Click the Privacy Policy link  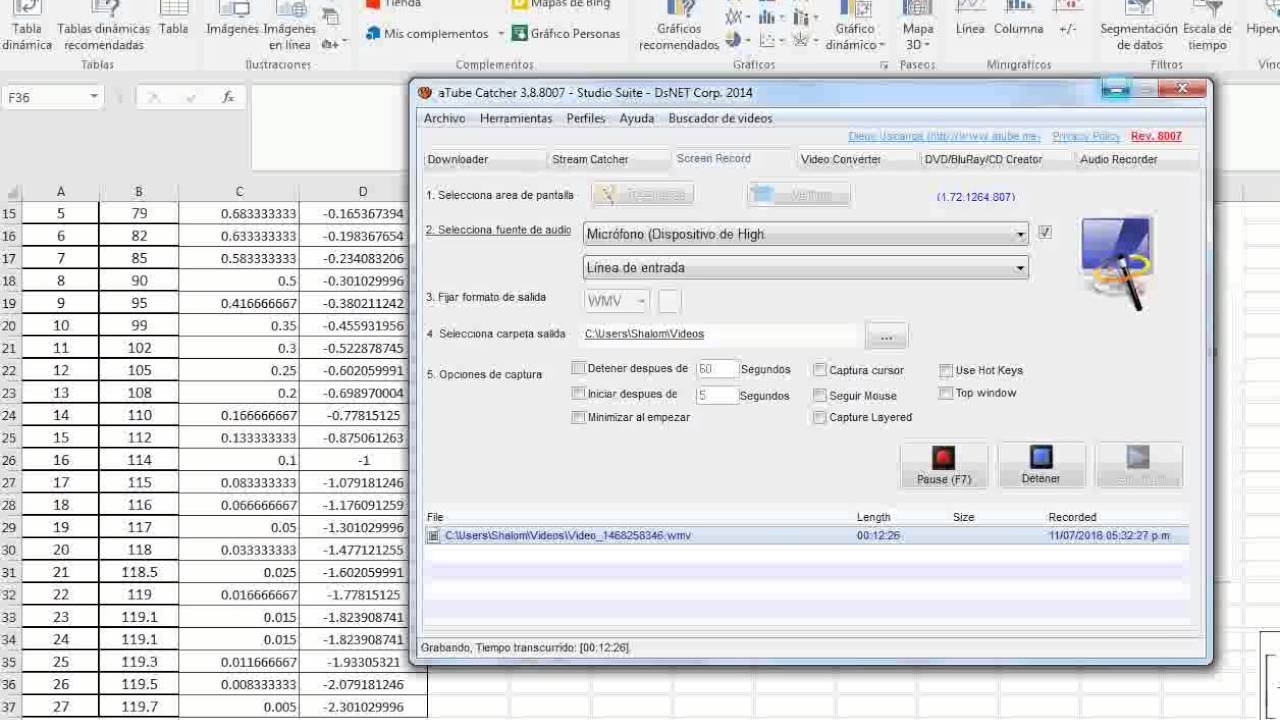point(1086,136)
